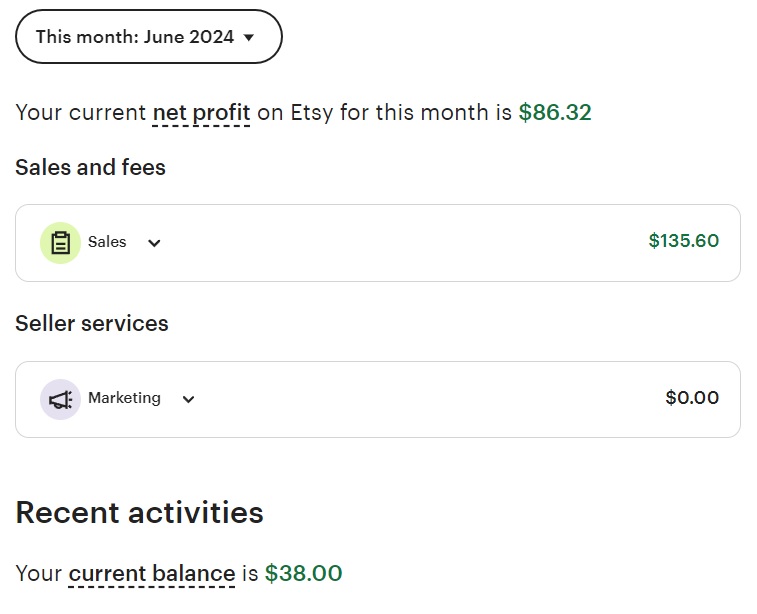757x614 pixels.
Task: Expand the Marketing row chevron
Action: click(x=188, y=399)
